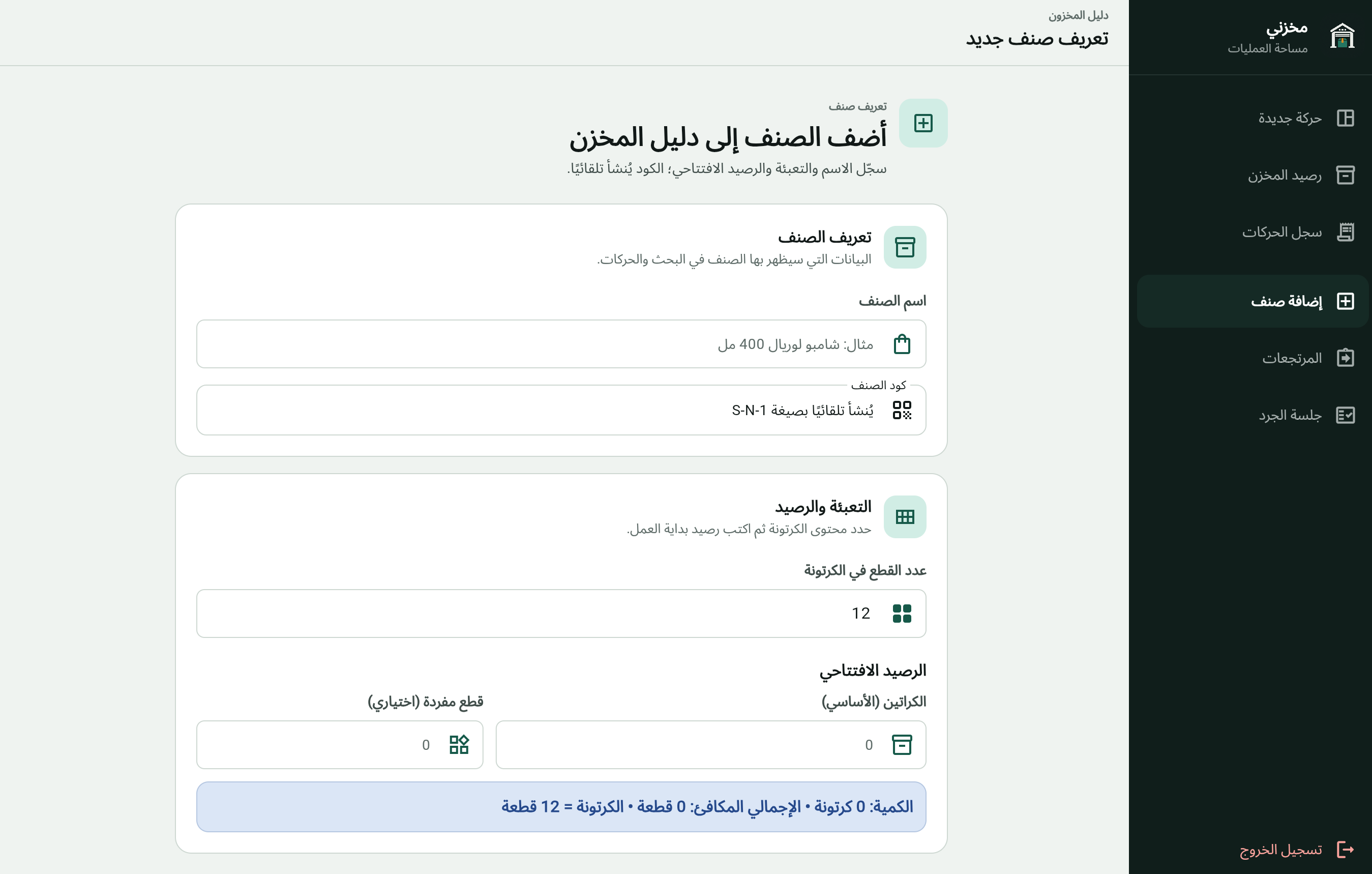This screenshot has width=1372, height=874.
Task: Focus the عدد القطع في الكرتونة field
Action: [561, 614]
